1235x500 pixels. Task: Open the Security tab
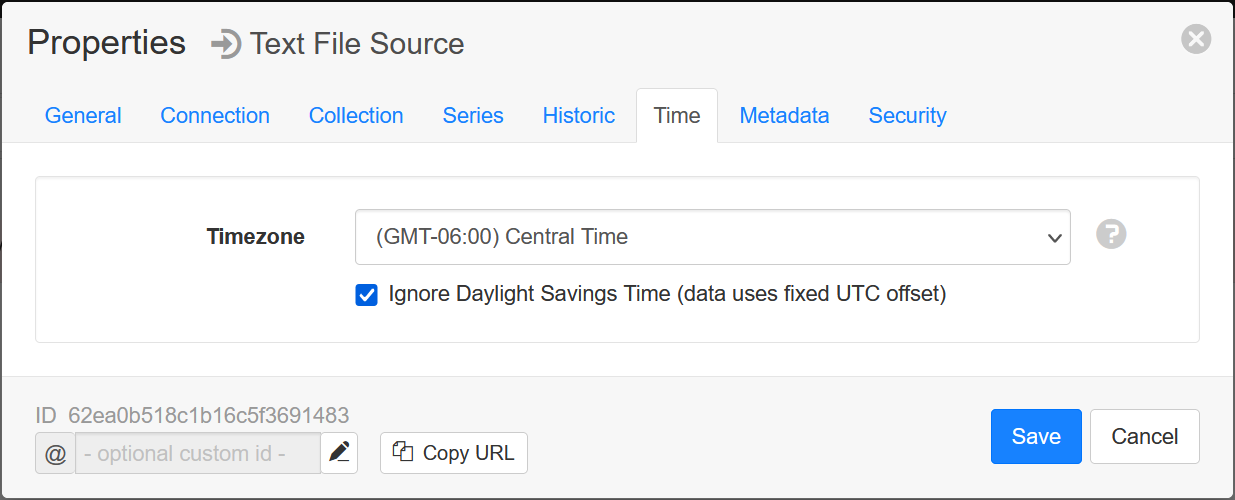[908, 116]
